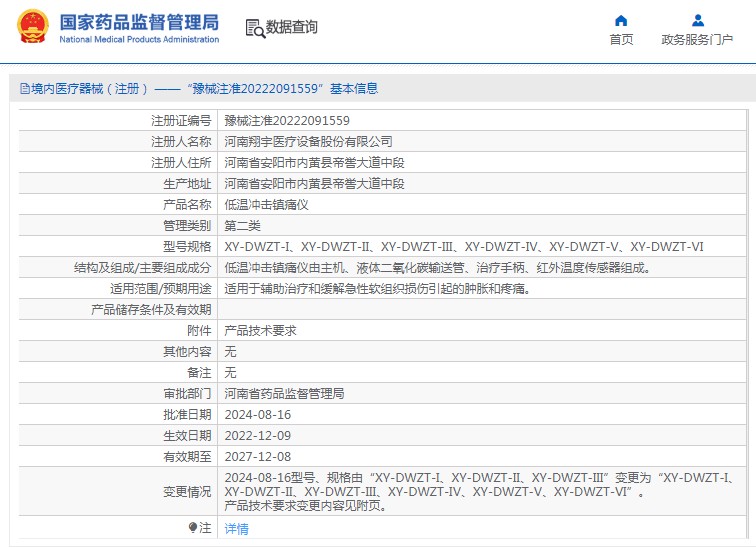Image resolution: width=756 pixels, height=547 pixels.
Task: Click 无 in the 备注 row
Action: (230, 373)
